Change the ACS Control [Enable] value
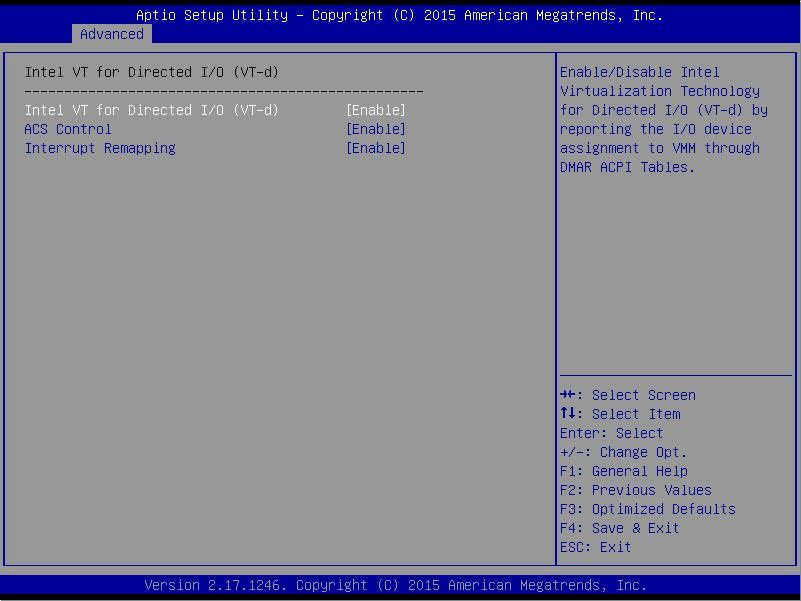The width and height of the screenshot is (801, 601). tap(376, 129)
